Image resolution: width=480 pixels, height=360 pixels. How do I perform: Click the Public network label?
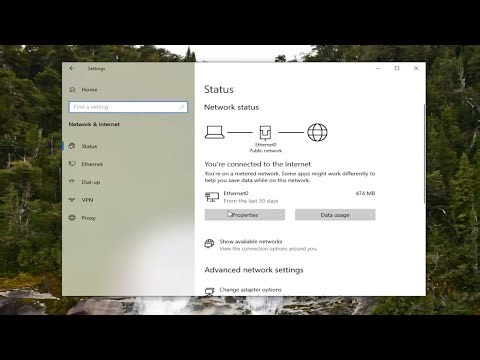click(266, 151)
